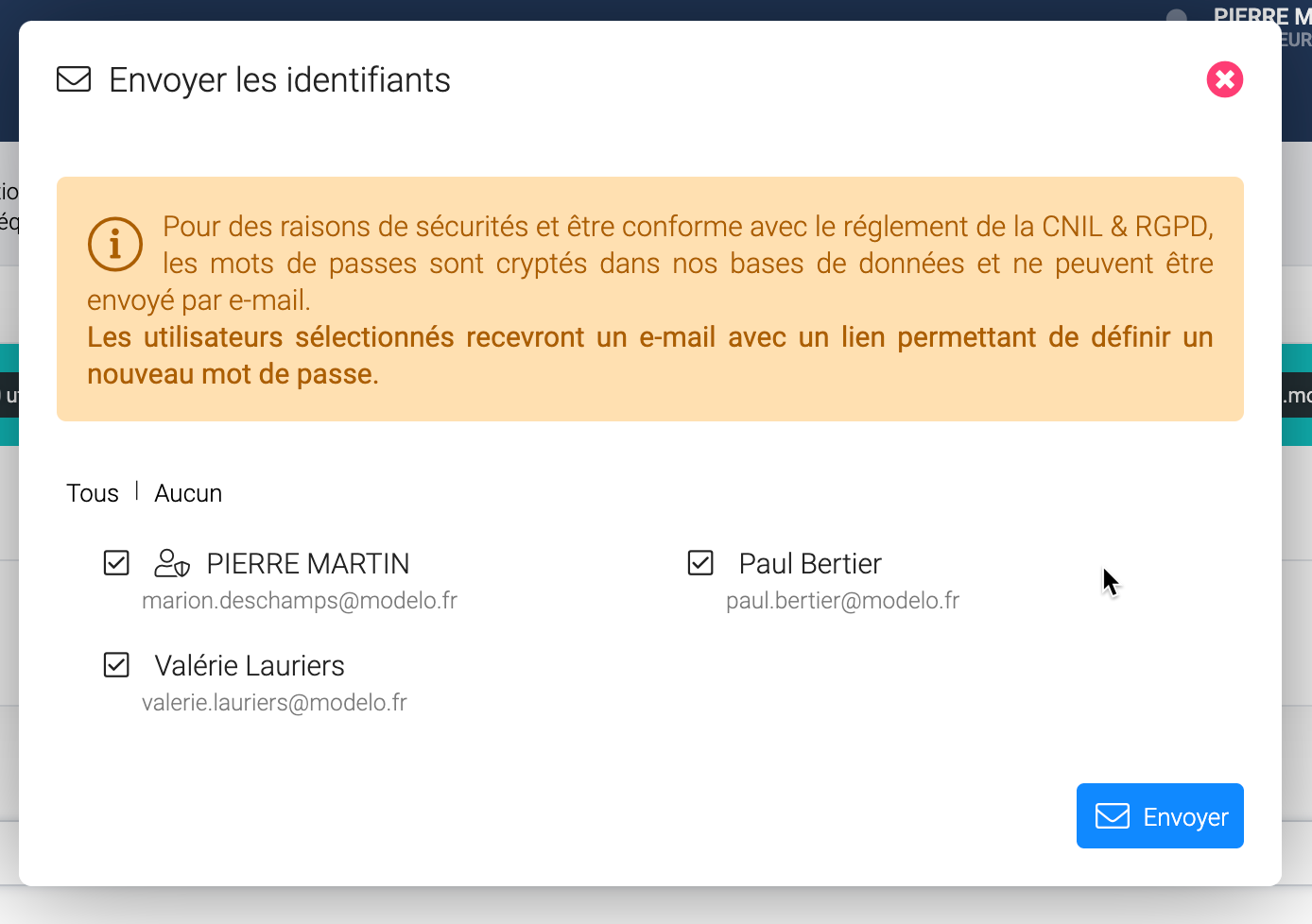Click the PIERRE MARTIN name label

(x=307, y=564)
